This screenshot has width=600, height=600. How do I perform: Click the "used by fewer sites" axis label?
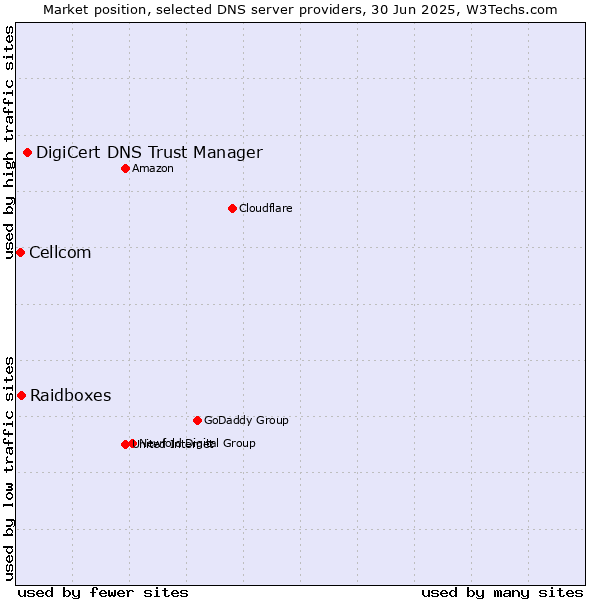pos(103,593)
